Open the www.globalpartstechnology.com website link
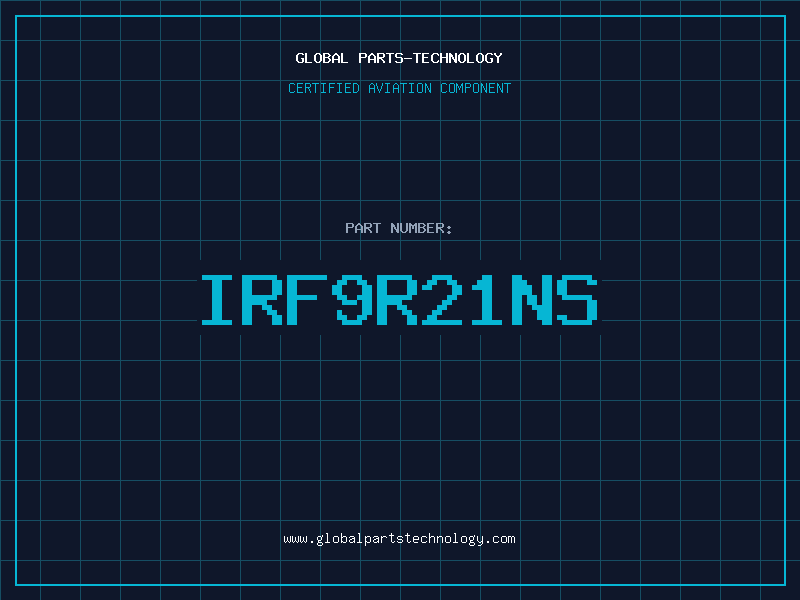The height and width of the screenshot is (600, 800). [x=399, y=539]
